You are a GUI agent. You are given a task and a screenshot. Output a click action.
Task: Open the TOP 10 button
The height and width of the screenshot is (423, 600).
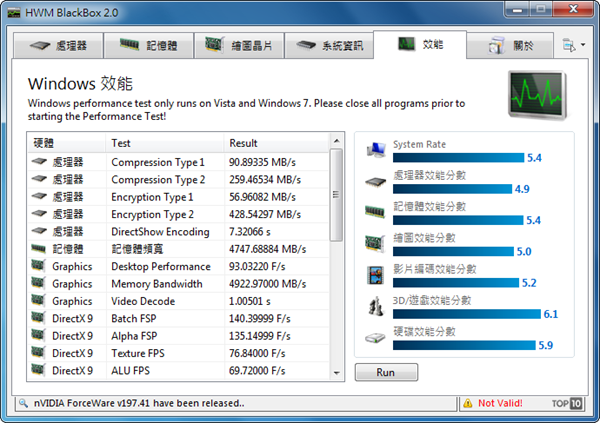point(567,403)
